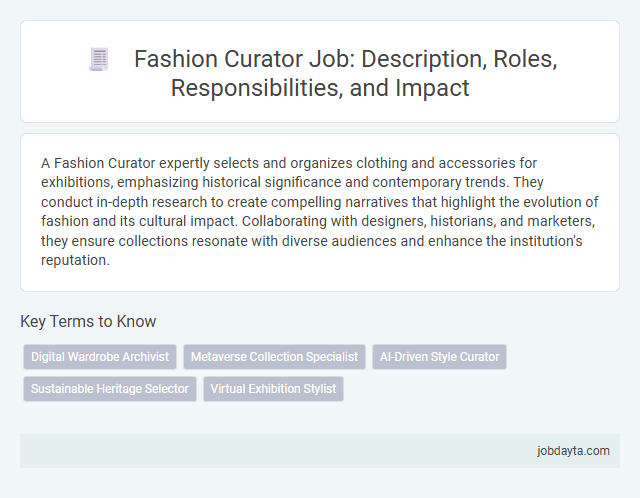The width and height of the screenshot is (640, 498).
Task: Click the paragraph beginning 'A Fashion Curator expertly selects'
Action: [320, 211]
